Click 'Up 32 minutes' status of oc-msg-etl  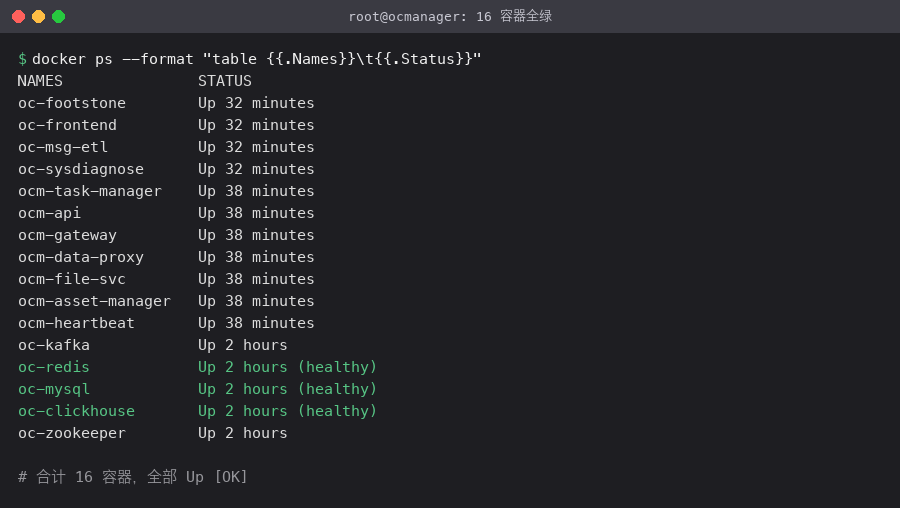point(257,147)
